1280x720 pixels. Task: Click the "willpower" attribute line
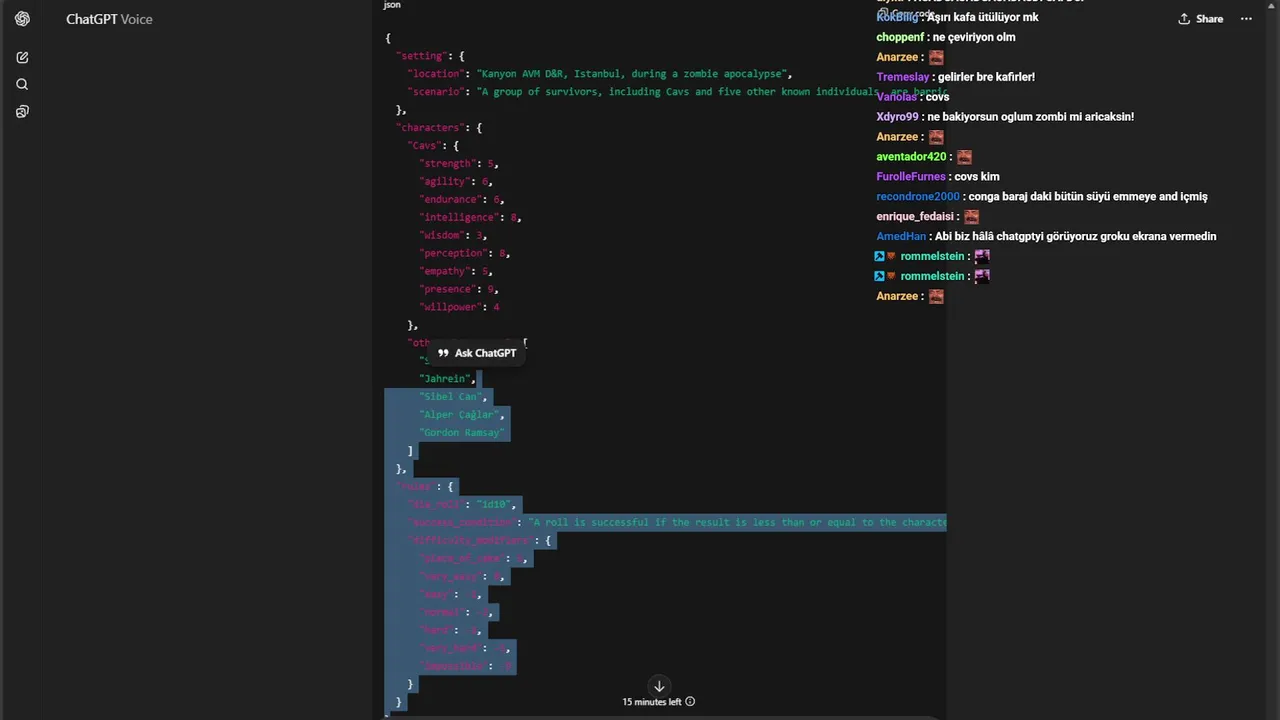click(x=459, y=308)
